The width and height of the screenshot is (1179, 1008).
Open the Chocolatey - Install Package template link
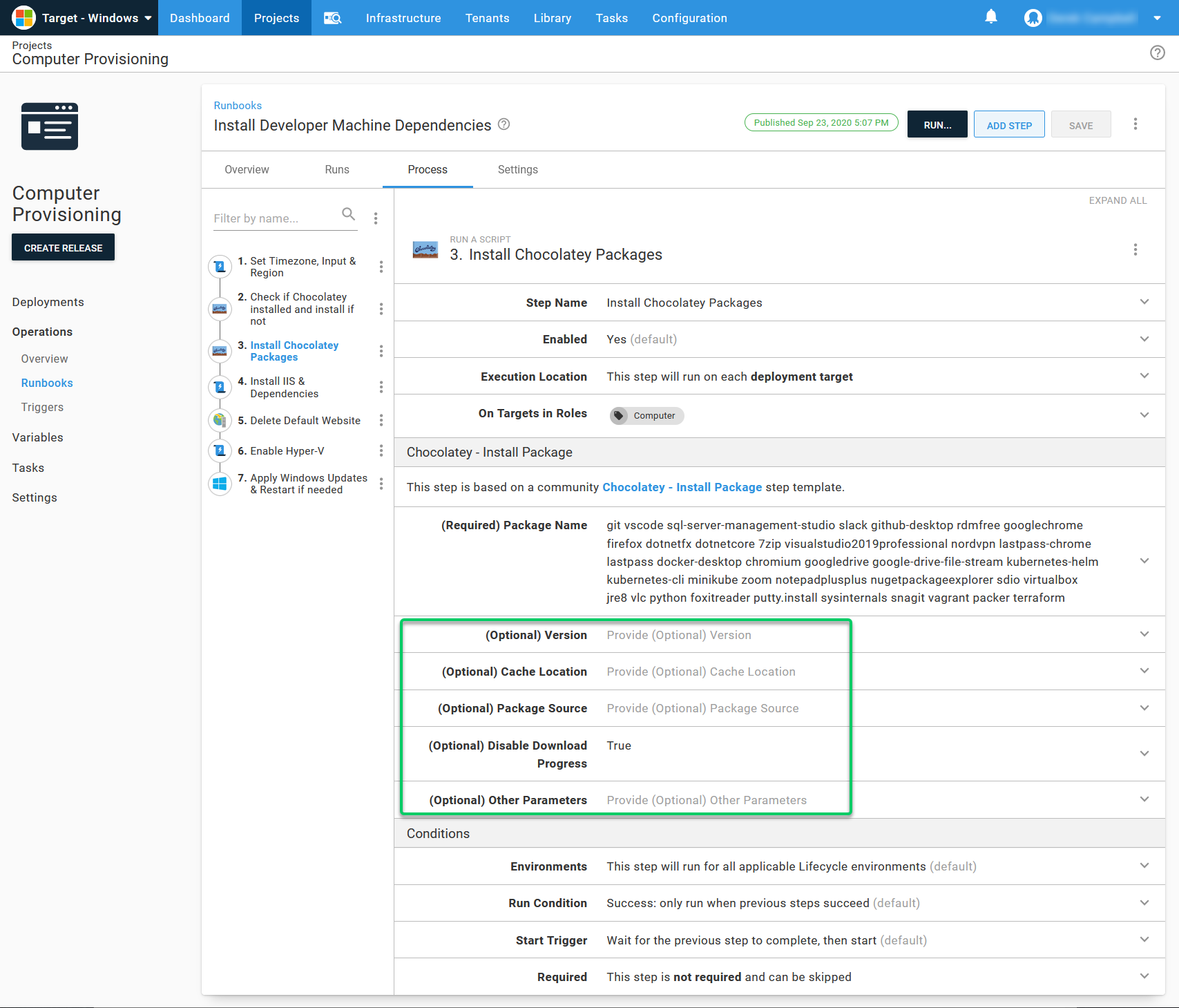click(x=682, y=487)
